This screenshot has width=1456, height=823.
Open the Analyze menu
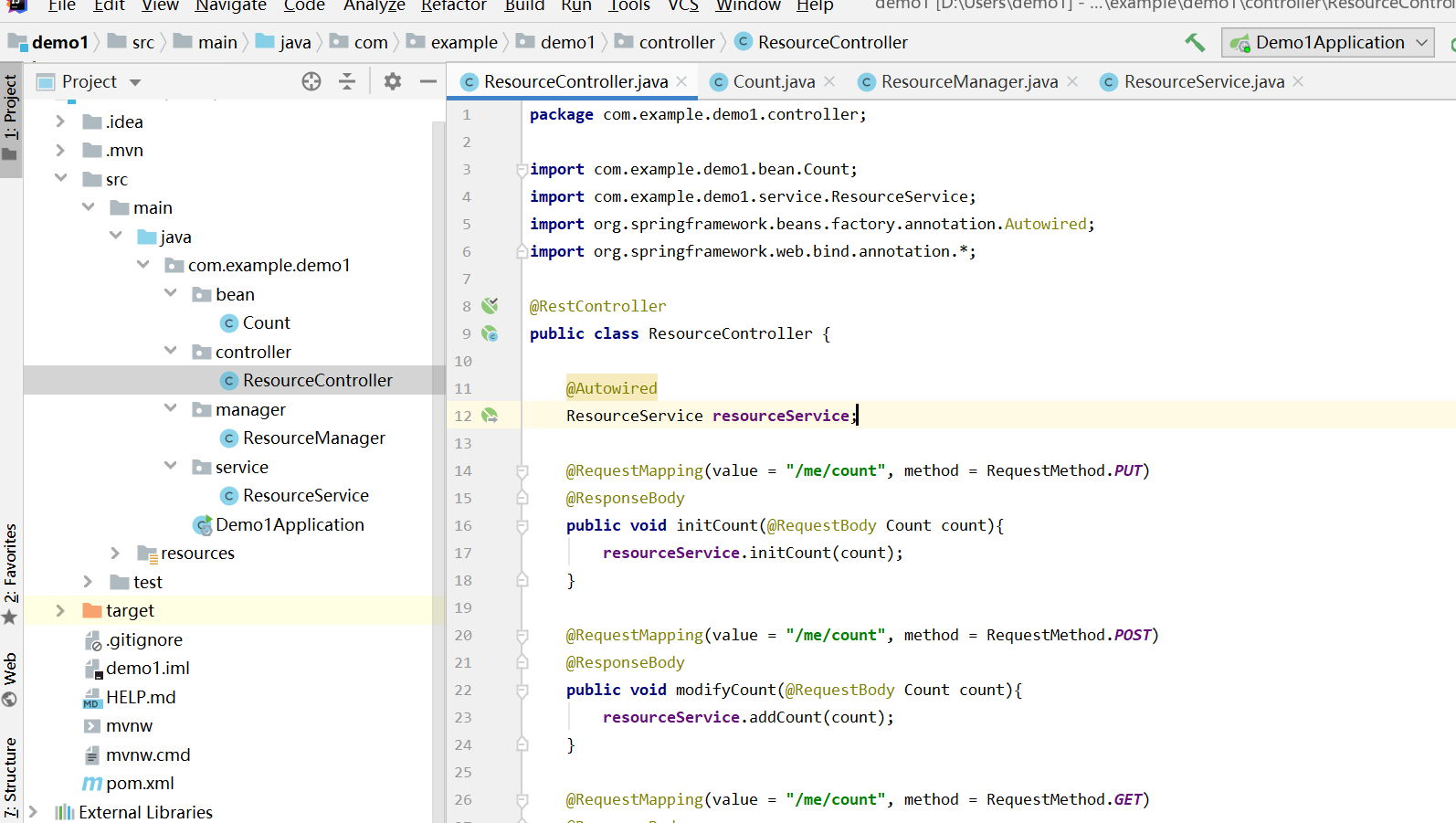(374, 5)
